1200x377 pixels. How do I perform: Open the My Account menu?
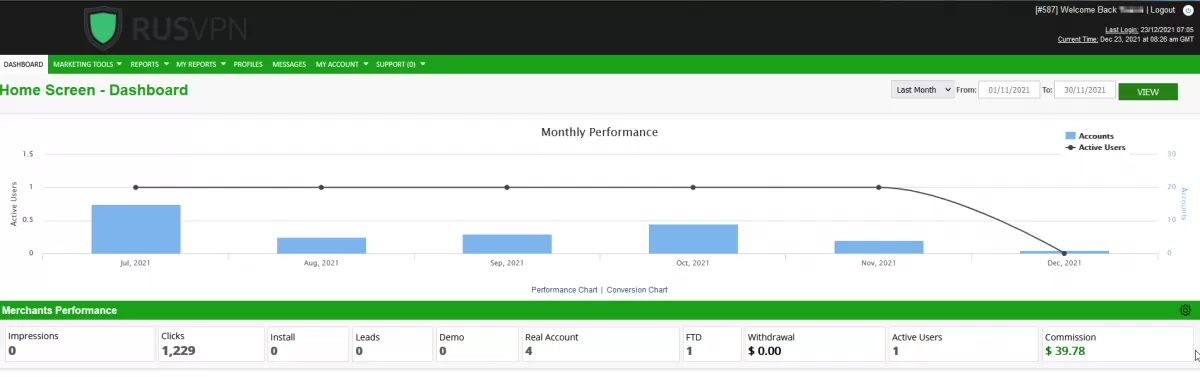pyautogui.click(x=341, y=64)
